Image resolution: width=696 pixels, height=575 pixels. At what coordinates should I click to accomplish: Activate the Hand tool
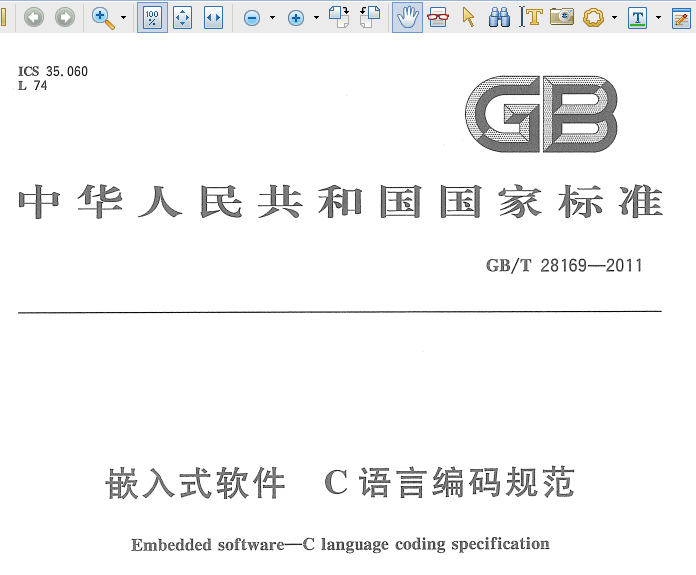407,17
